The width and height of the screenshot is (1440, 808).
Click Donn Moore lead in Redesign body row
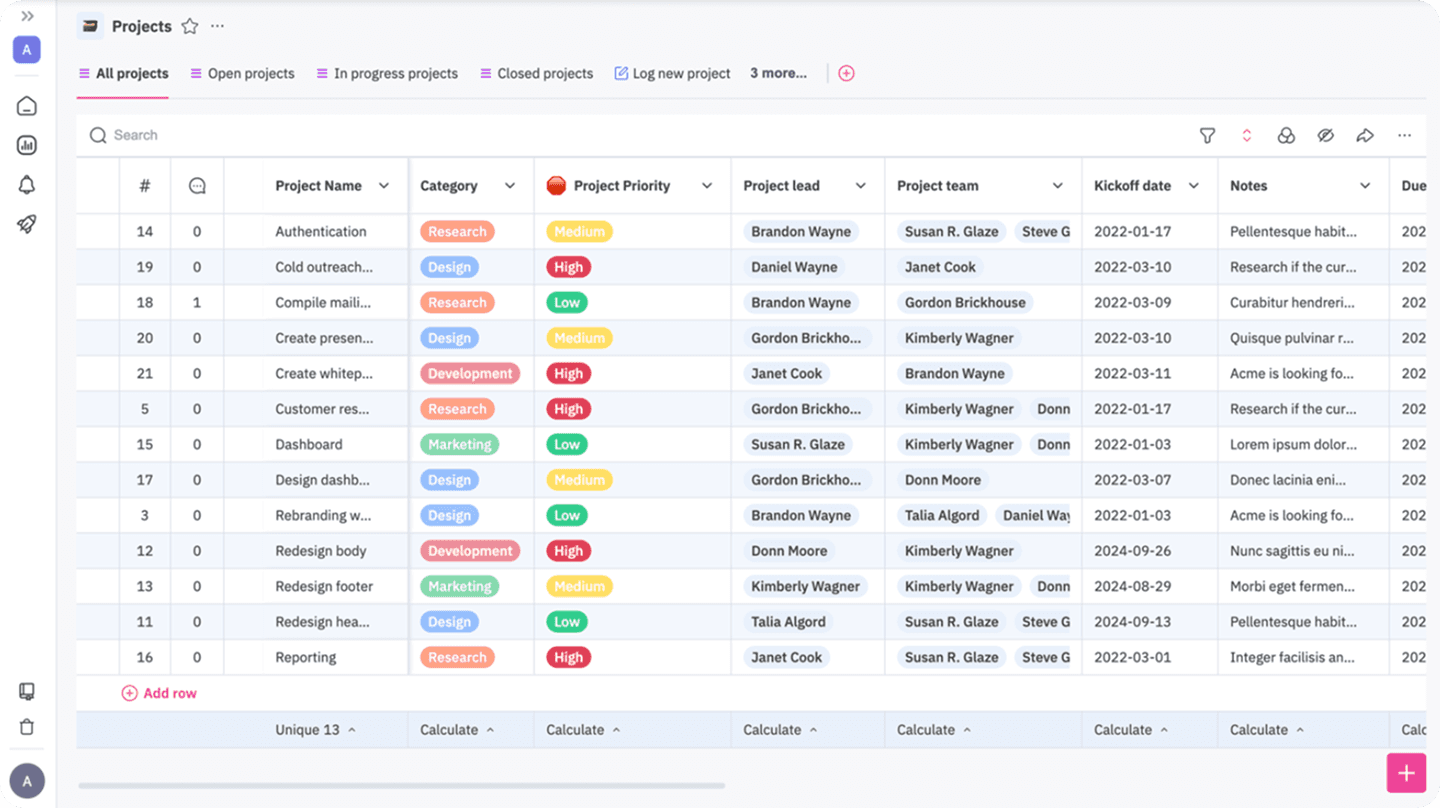[789, 551]
